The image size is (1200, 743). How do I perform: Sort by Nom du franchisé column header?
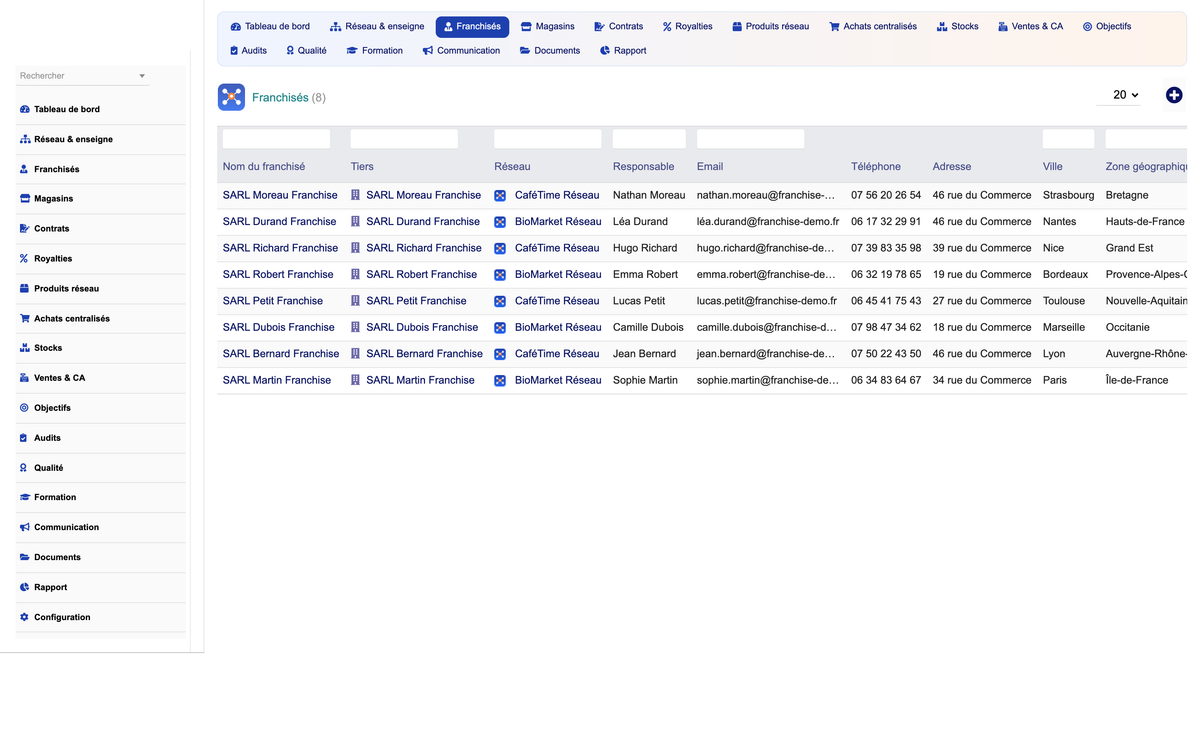264,167
